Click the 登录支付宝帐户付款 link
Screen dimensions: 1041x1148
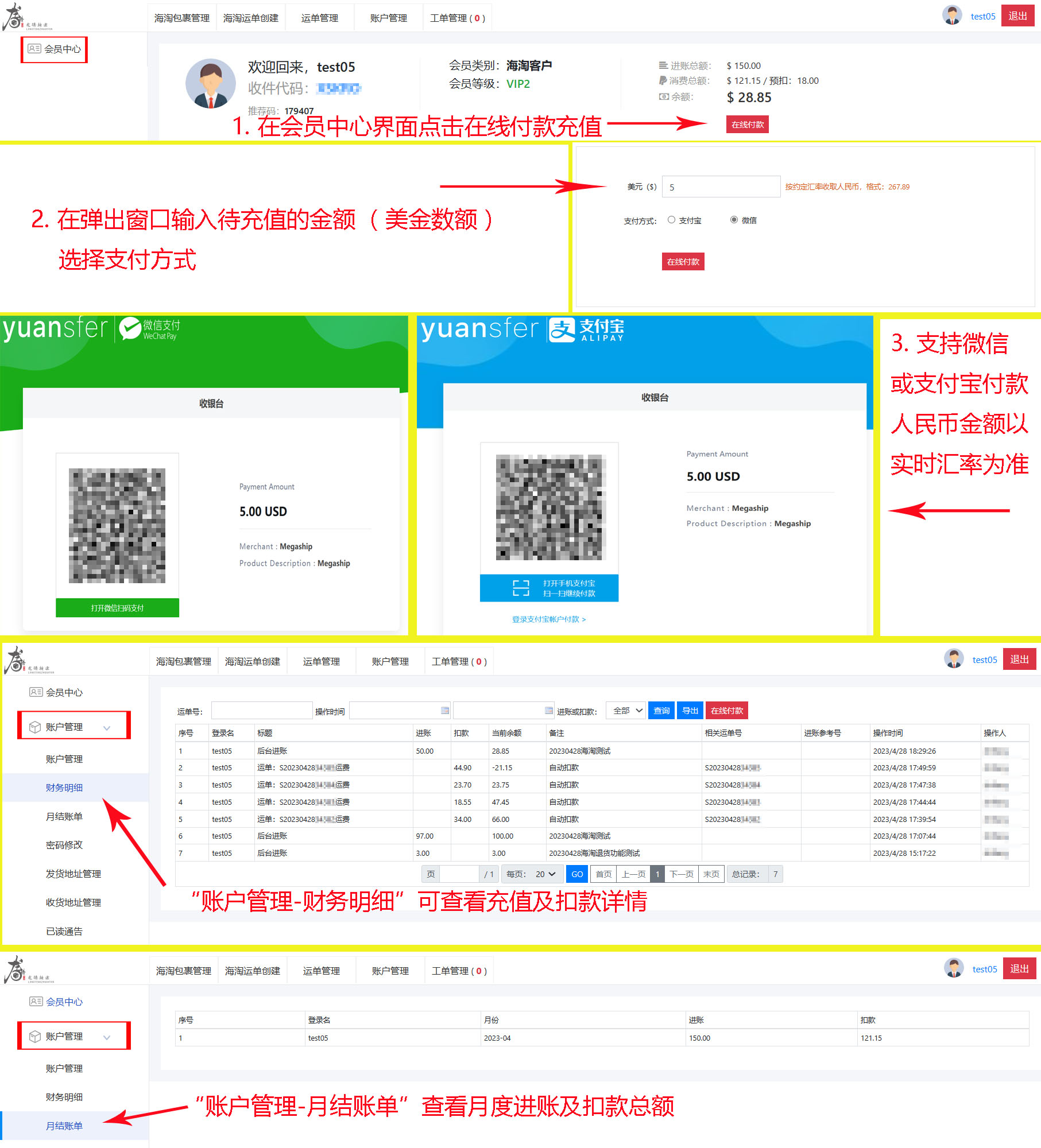point(549,619)
